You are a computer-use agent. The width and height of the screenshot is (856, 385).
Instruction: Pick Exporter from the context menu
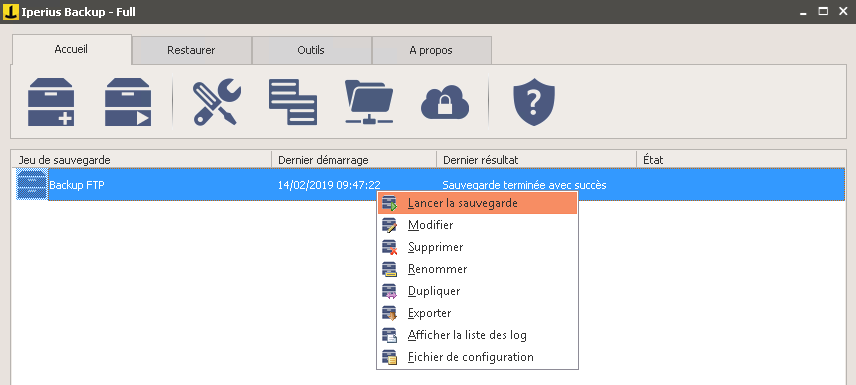(x=478, y=313)
